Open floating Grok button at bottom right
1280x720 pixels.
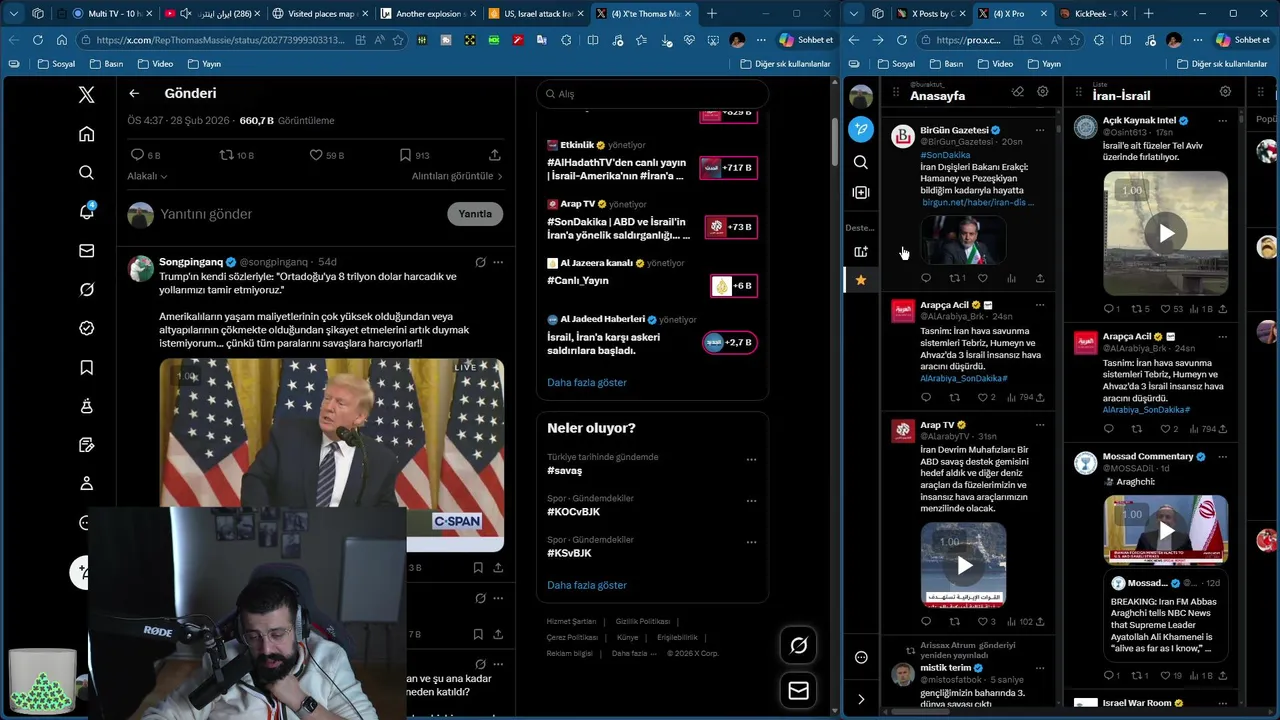798,645
